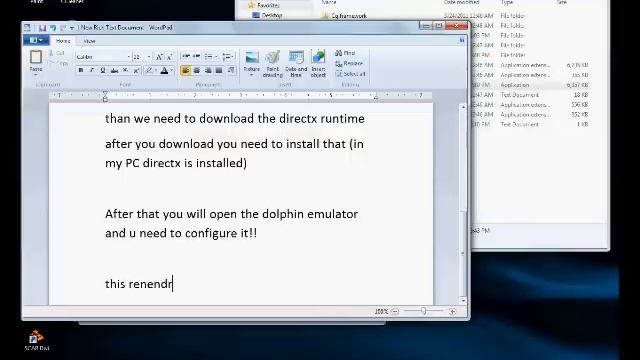This screenshot has width=640, height=360.
Task: Click Select all in Editing group
Action: point(350,74)
